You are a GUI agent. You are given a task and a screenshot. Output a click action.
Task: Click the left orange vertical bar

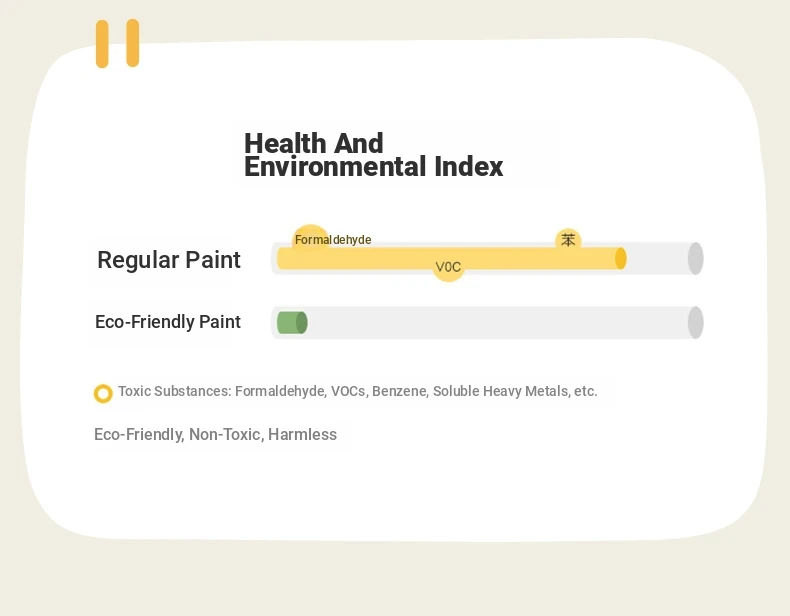pos(102,44)
